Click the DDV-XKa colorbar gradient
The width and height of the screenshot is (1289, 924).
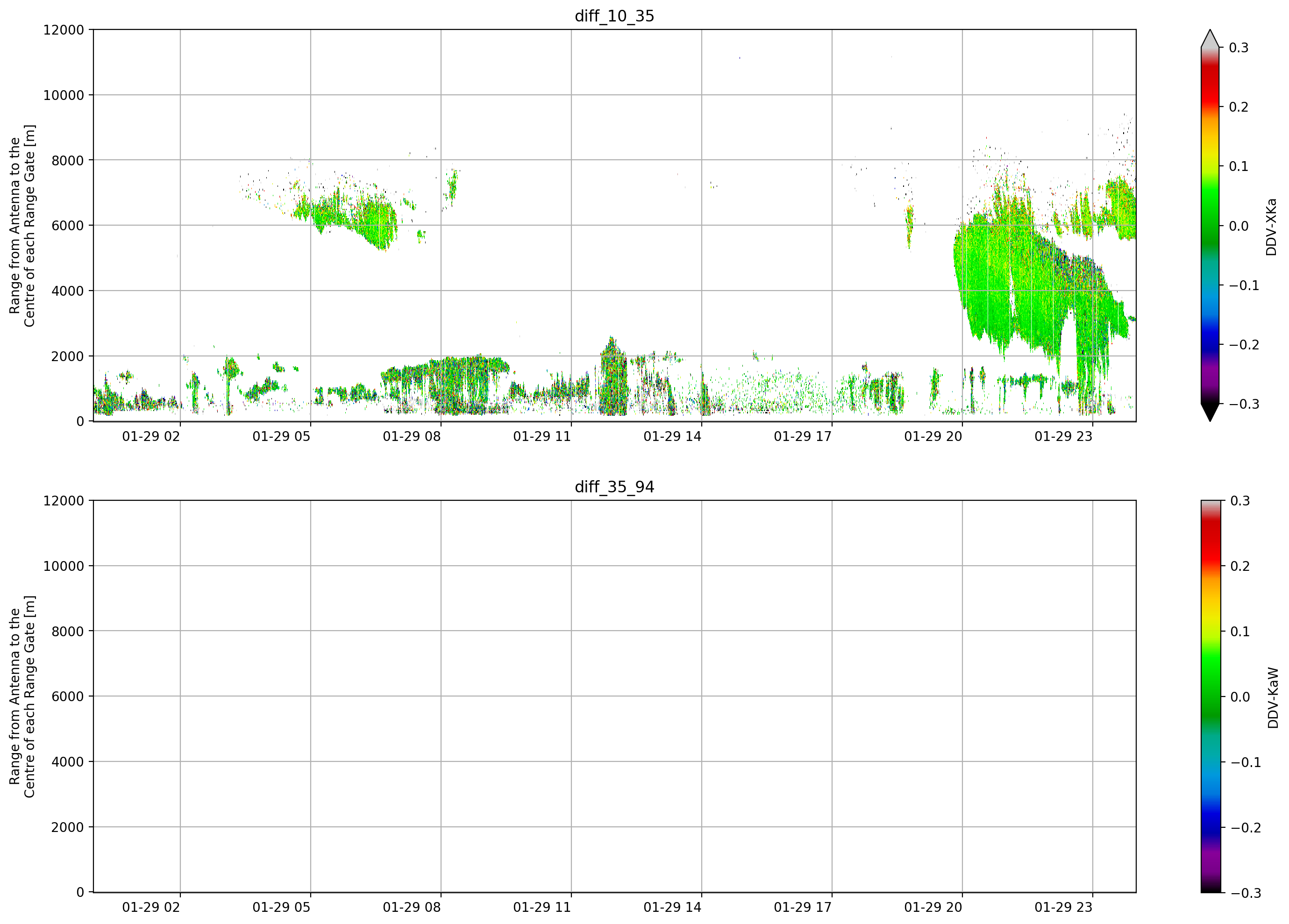pos(1210,226)
